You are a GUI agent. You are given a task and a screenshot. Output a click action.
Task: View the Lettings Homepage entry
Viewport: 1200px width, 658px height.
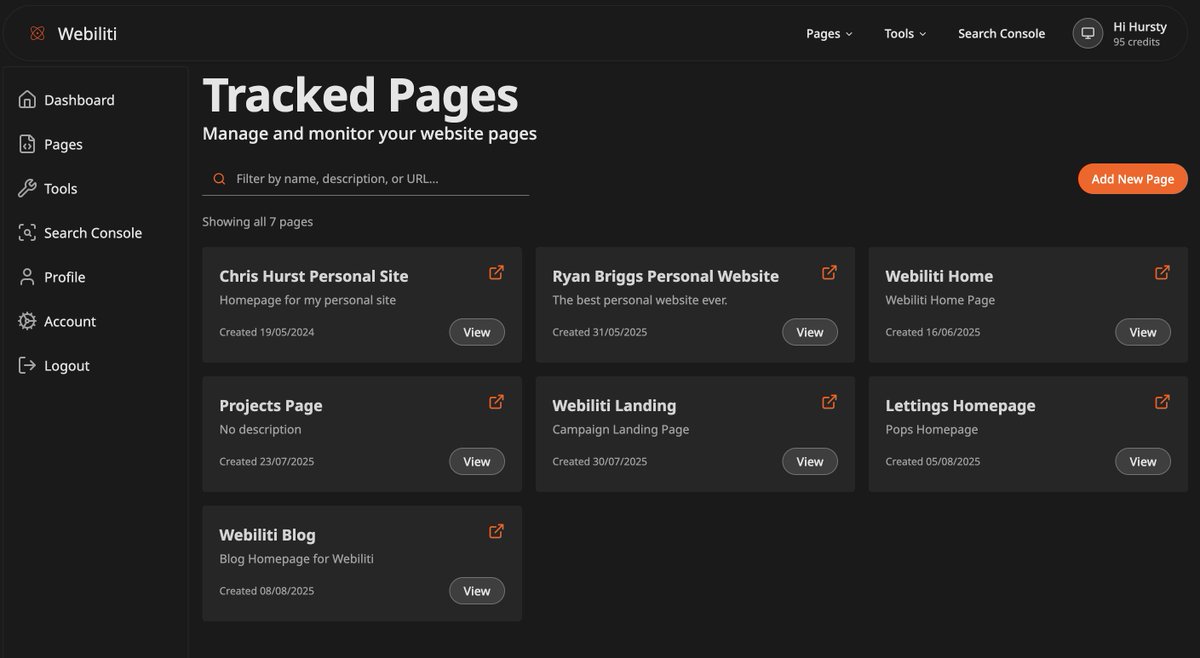coord(1143,461)
